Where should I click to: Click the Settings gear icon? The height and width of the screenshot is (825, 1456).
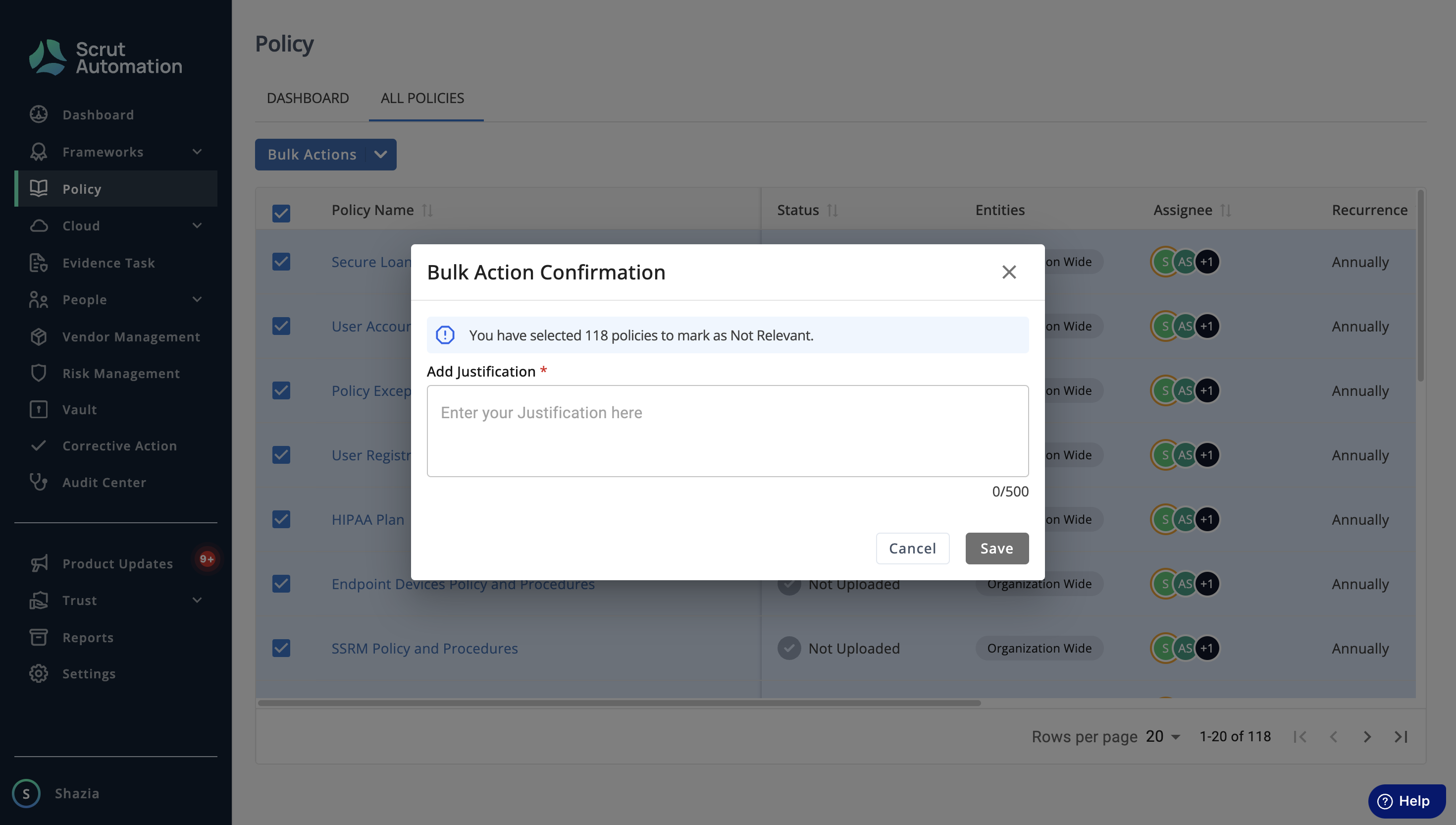click(x=39, y=673)
